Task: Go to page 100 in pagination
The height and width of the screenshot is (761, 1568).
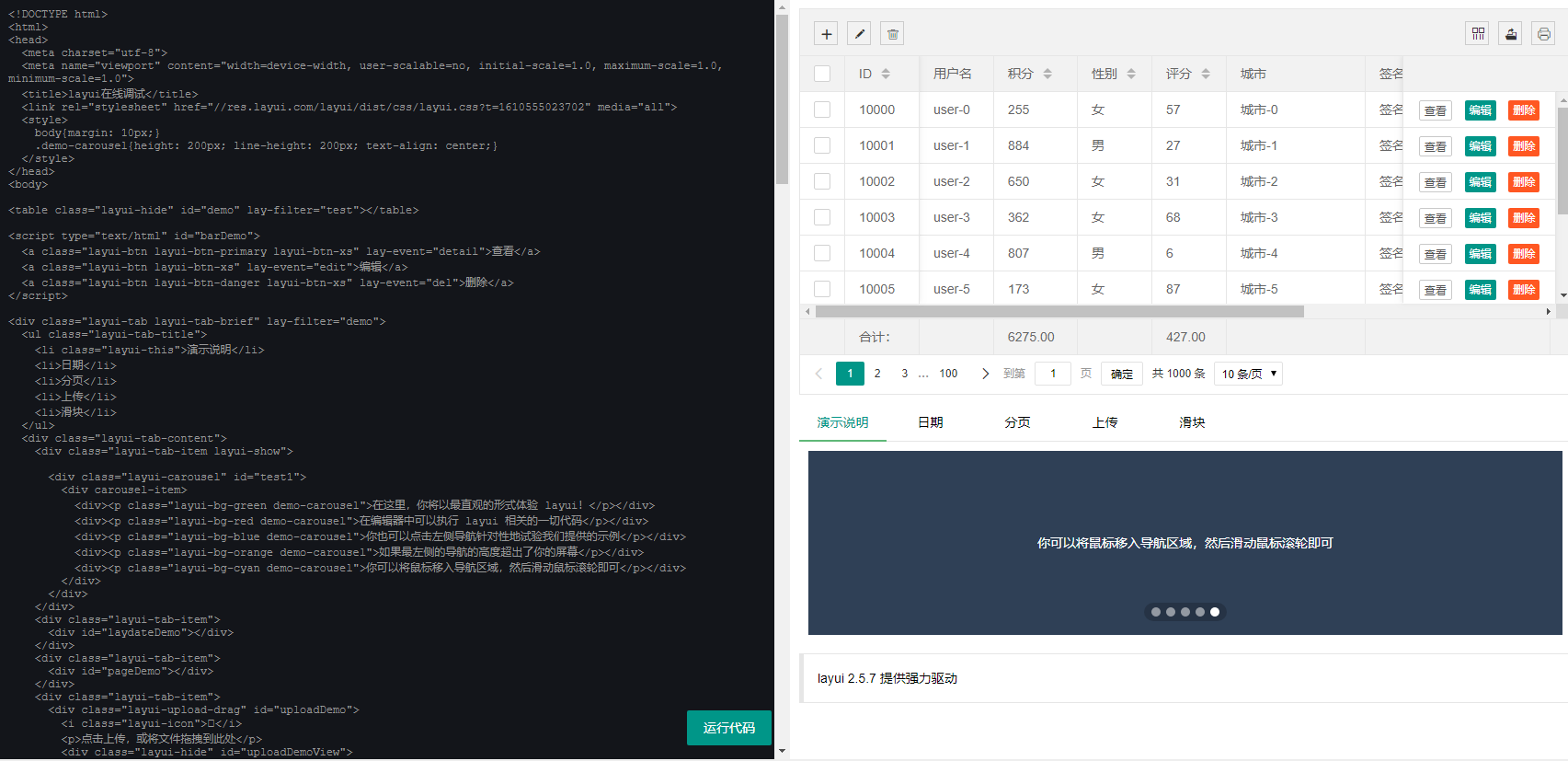Action: (x=948, y=374)
